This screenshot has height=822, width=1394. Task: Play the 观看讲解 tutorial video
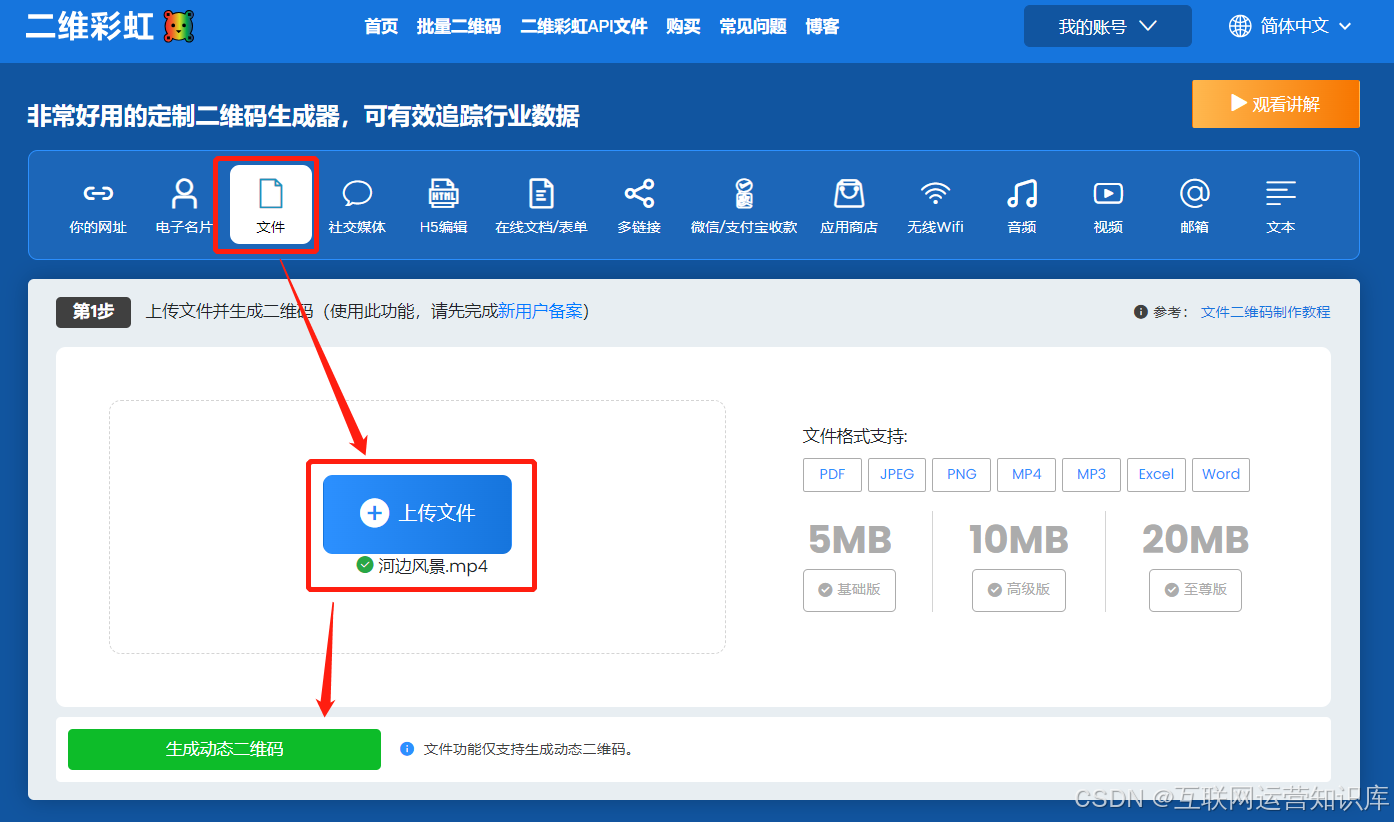1276,104
